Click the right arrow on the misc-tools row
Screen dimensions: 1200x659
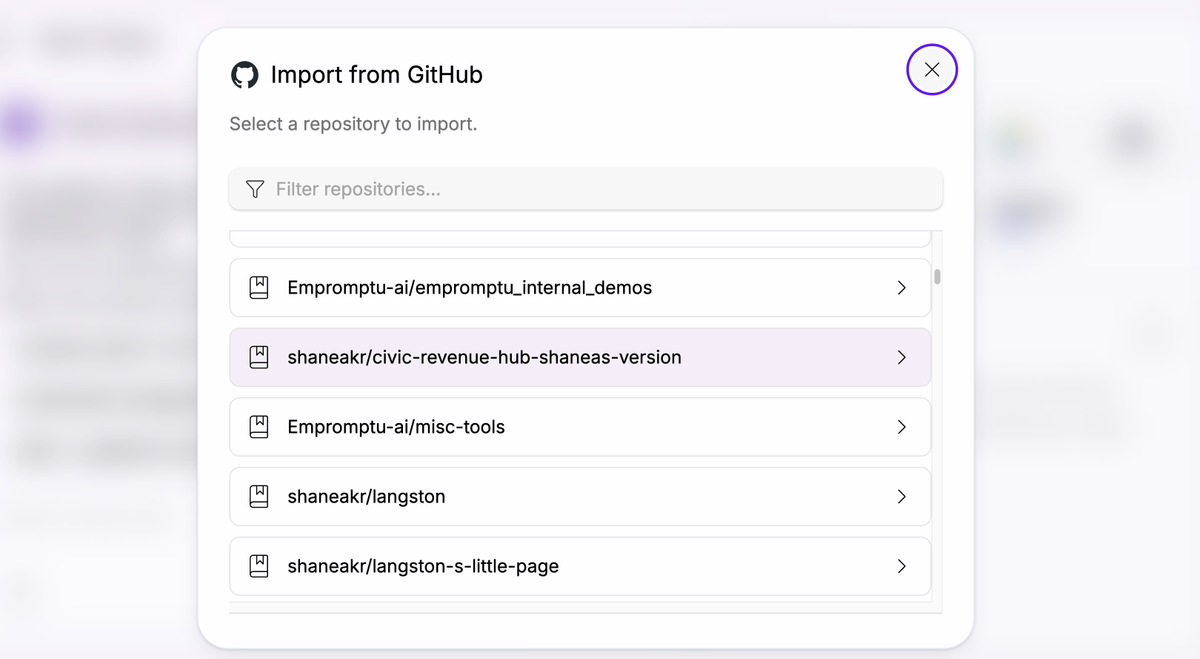tap(901, 427)
